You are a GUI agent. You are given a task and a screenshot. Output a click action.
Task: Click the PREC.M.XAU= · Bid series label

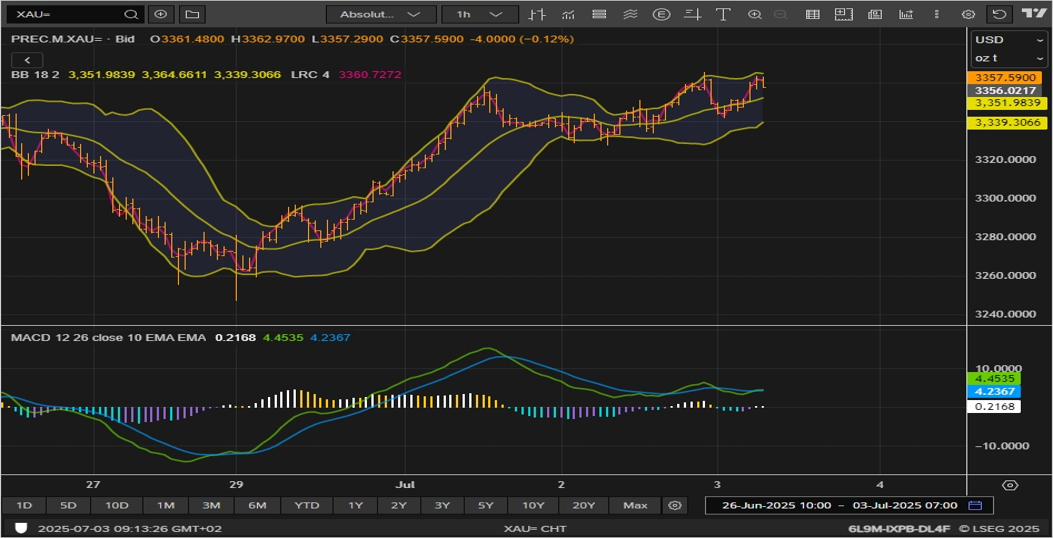point(73,39)
